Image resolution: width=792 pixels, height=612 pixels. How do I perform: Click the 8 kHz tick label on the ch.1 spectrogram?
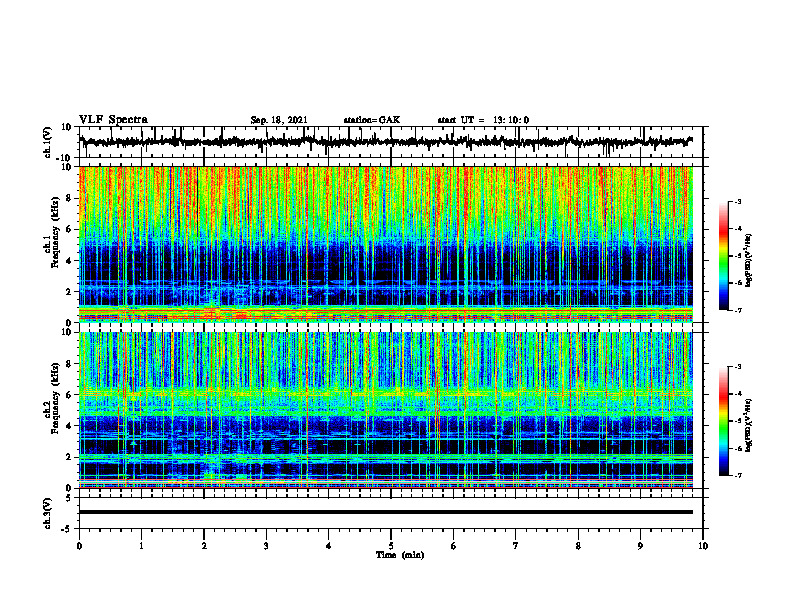70,198
